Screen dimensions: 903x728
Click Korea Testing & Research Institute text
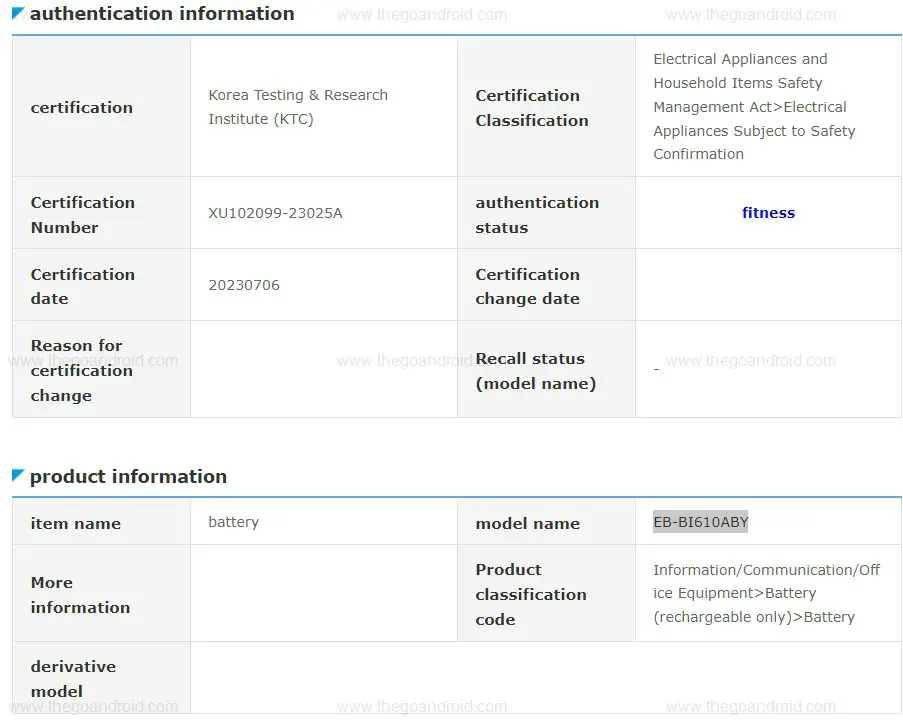(297, 107)
